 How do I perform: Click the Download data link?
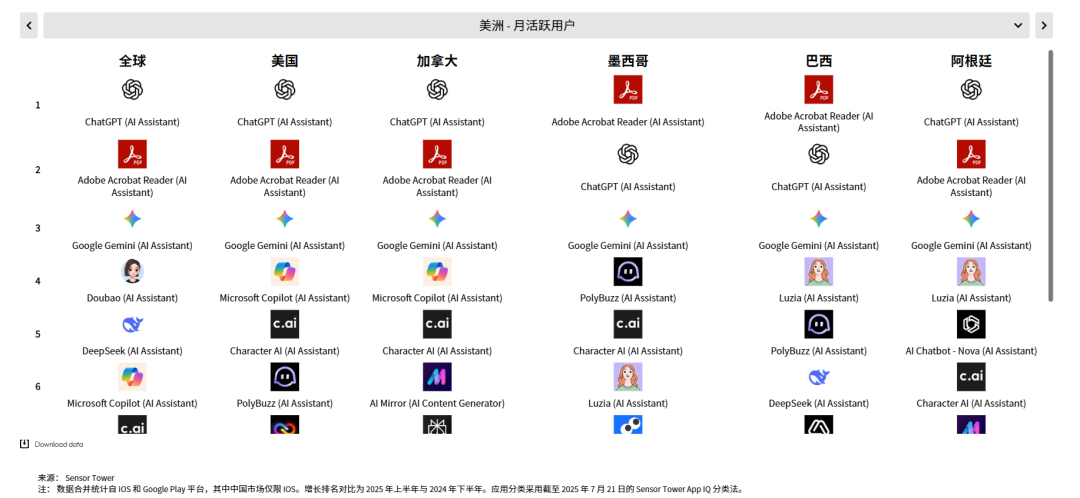tap(59, 444)
